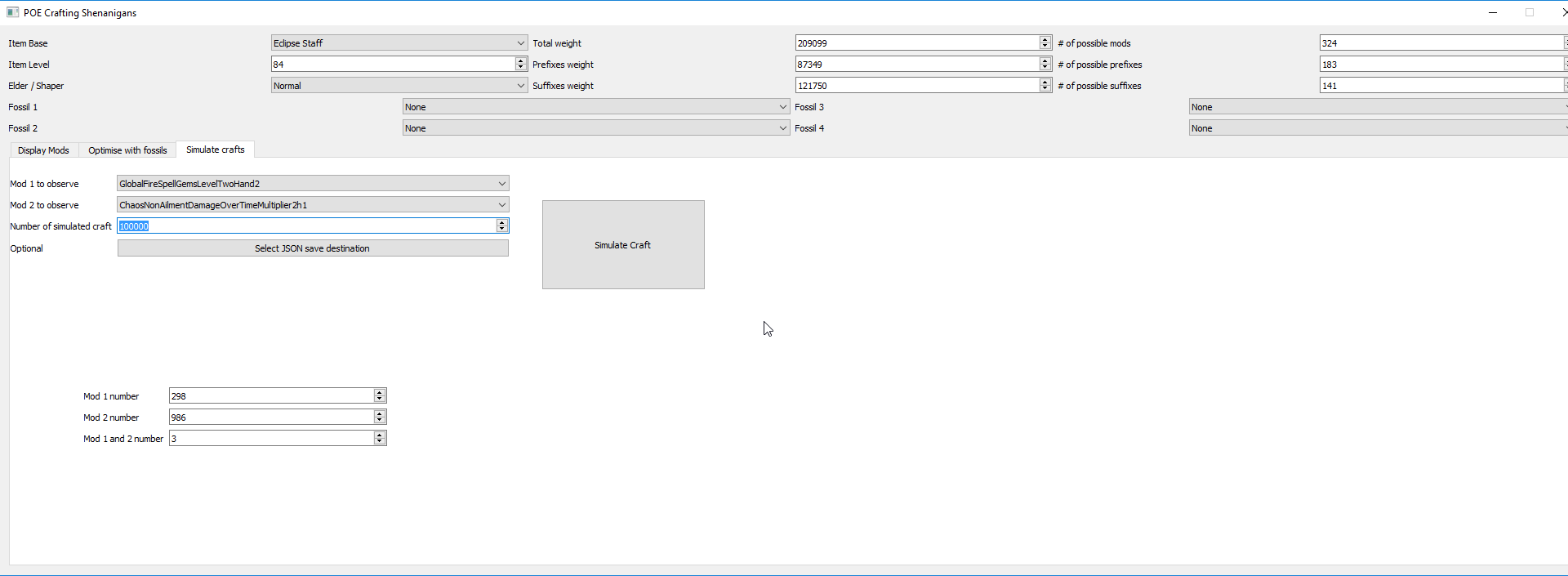Click the Mod 2 number spinner arrows

point(380,417)
